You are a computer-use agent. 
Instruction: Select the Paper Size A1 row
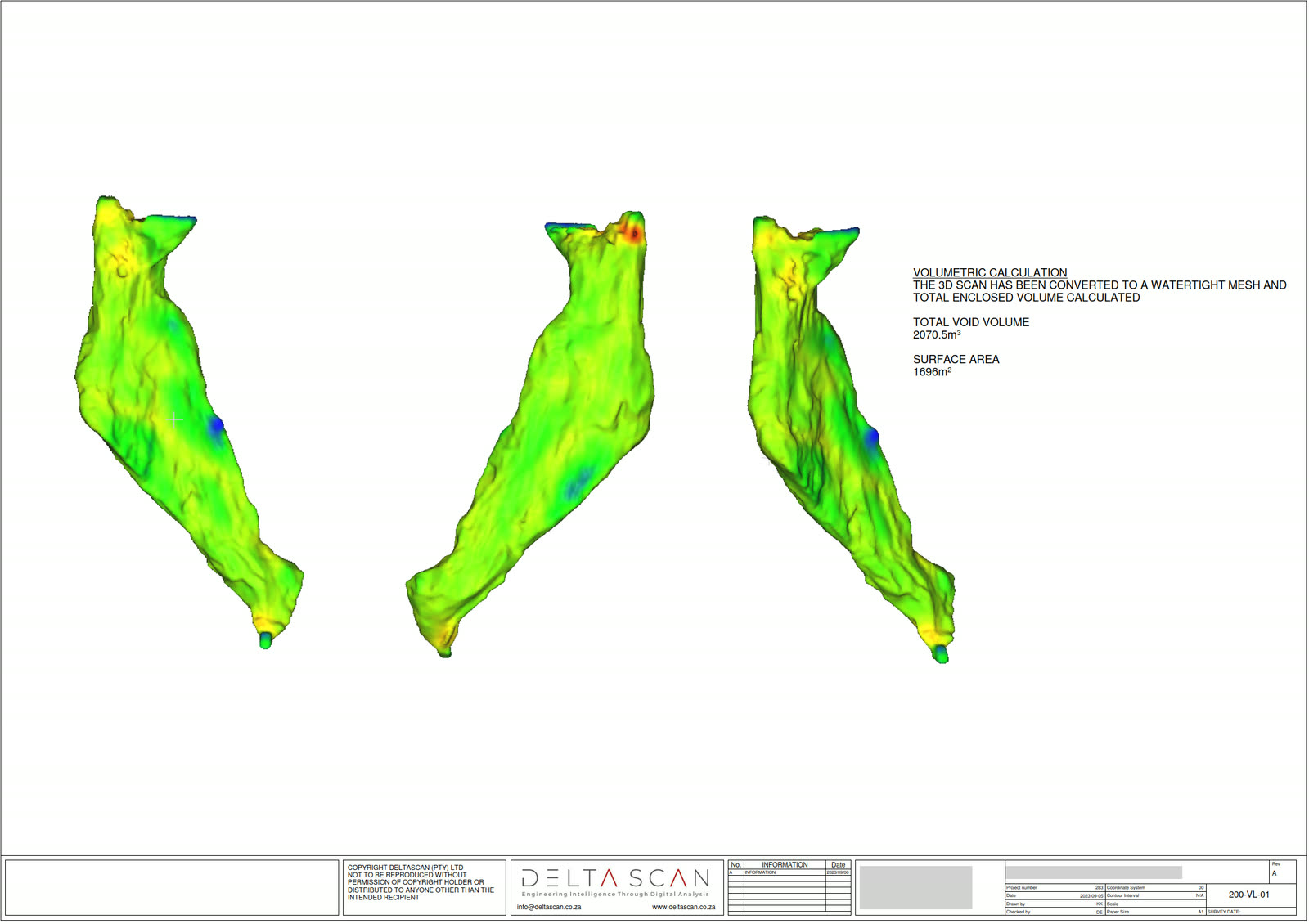pyautogui.click(x=1155, y=912)
